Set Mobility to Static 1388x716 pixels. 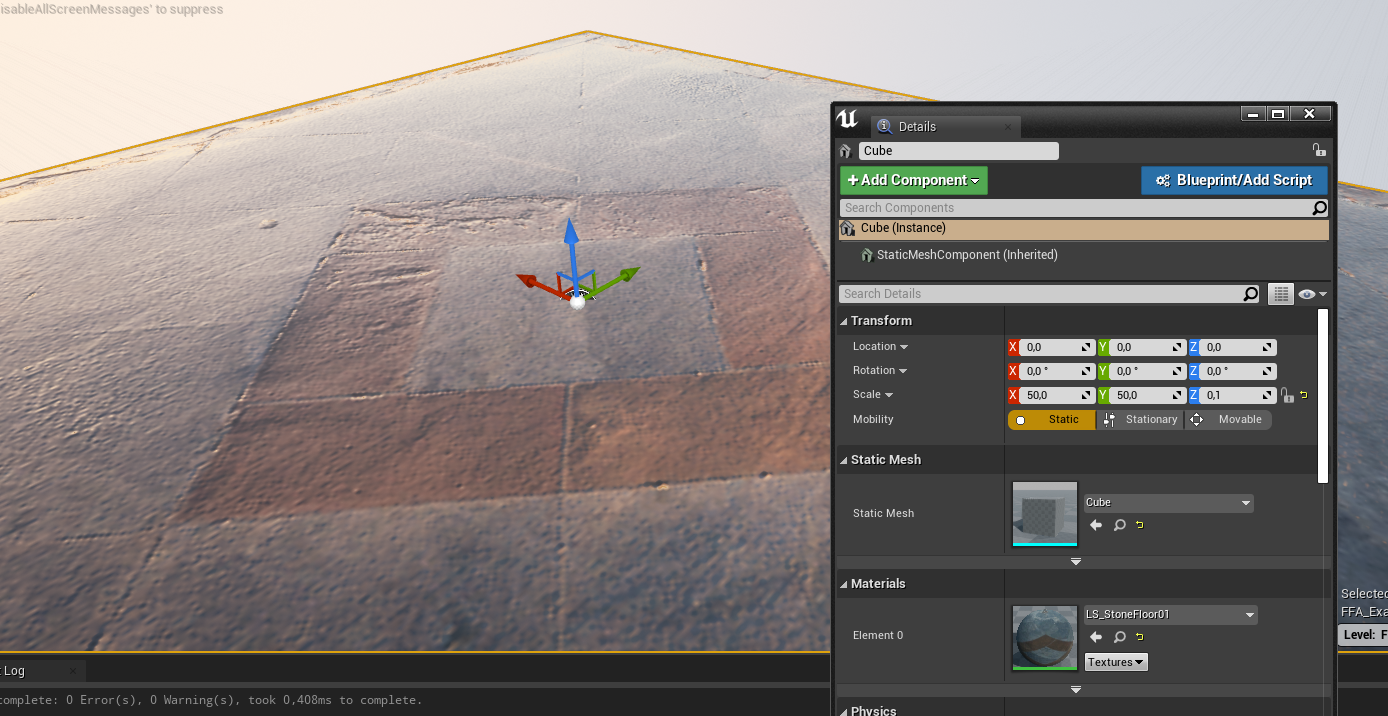click(x=1052, y=420)
